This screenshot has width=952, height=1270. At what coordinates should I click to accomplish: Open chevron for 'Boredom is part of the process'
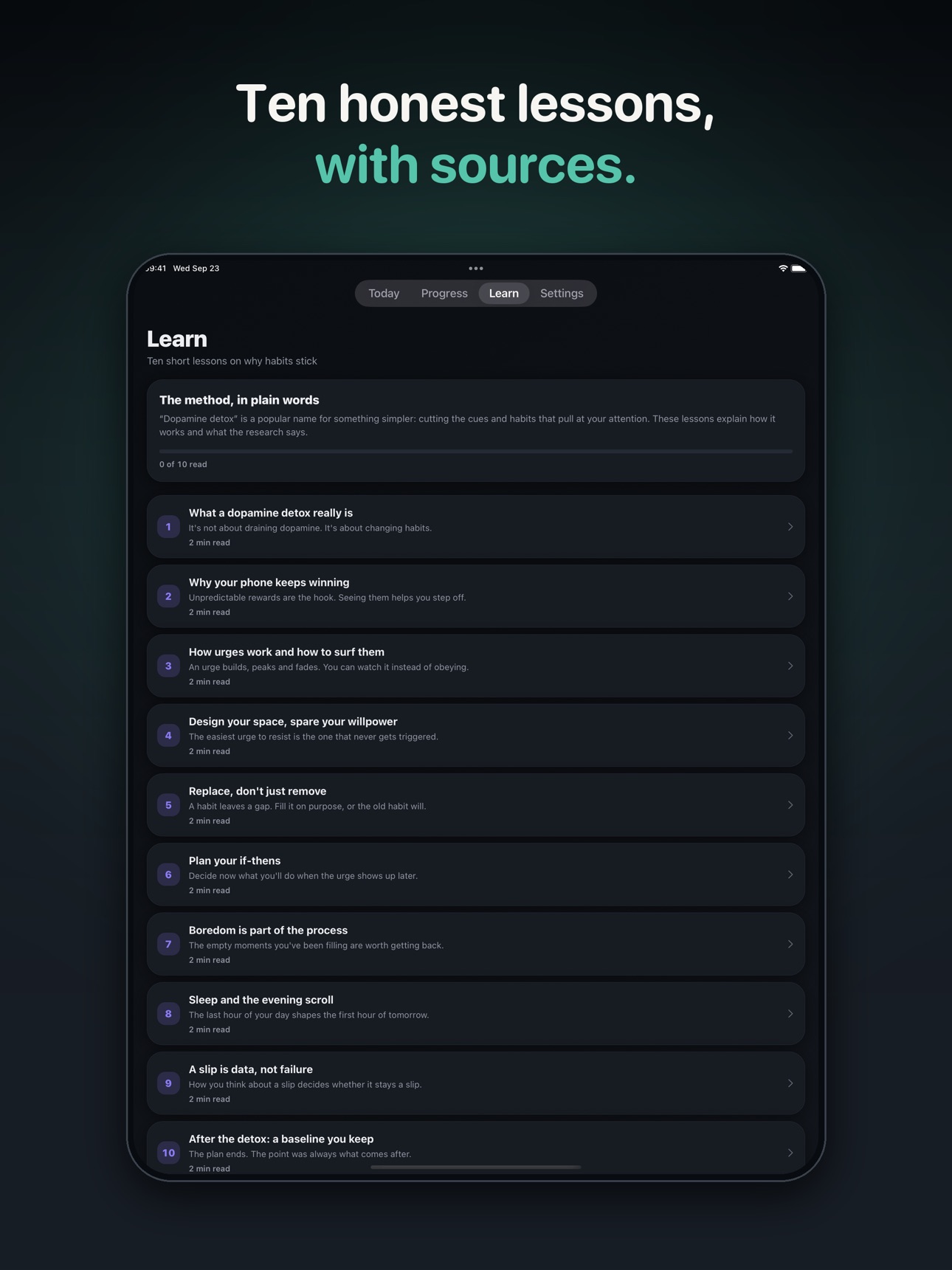790,944
